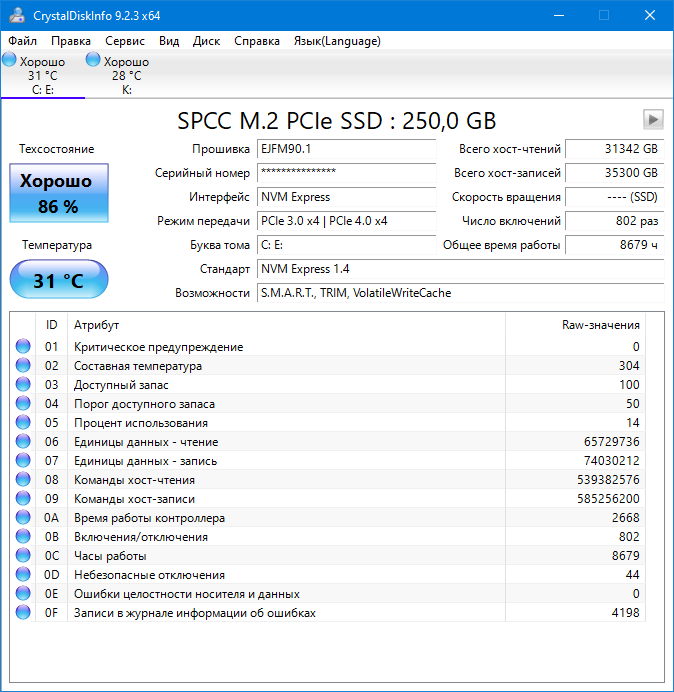Click the next disk arrow button

[653, 120]
